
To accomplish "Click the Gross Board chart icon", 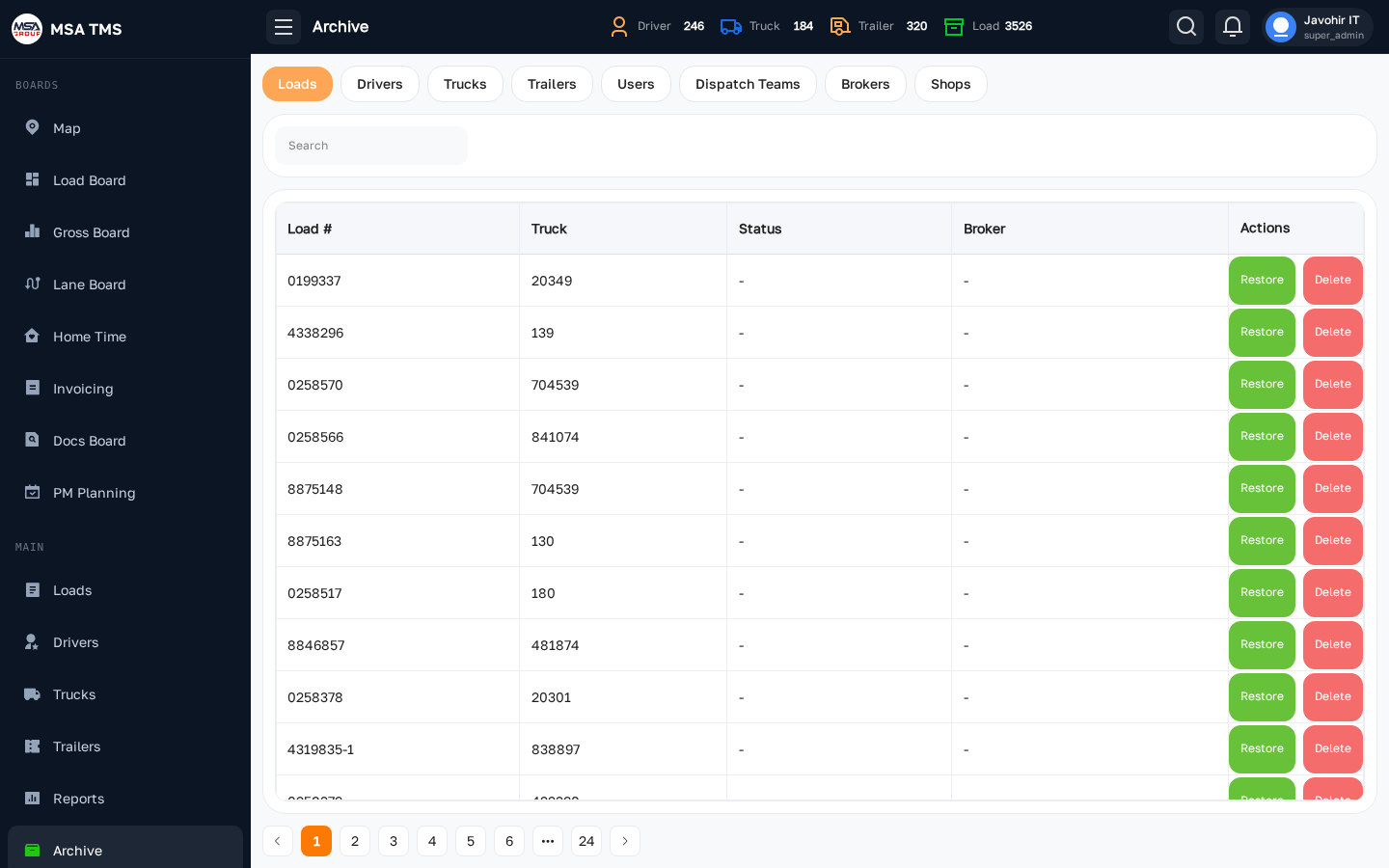I will (x=32, y=231).
